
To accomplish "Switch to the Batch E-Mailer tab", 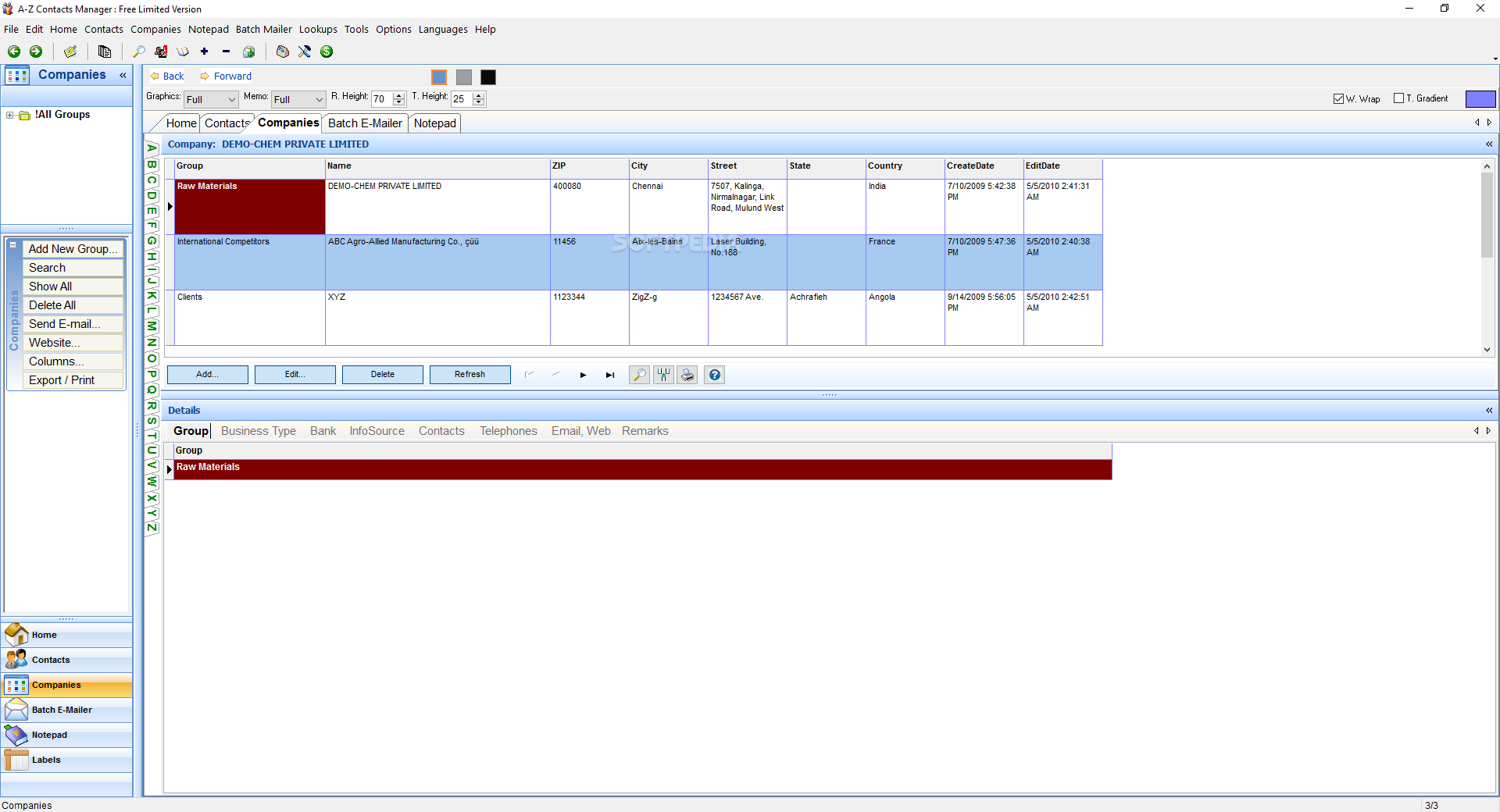I will pos(365,123).
